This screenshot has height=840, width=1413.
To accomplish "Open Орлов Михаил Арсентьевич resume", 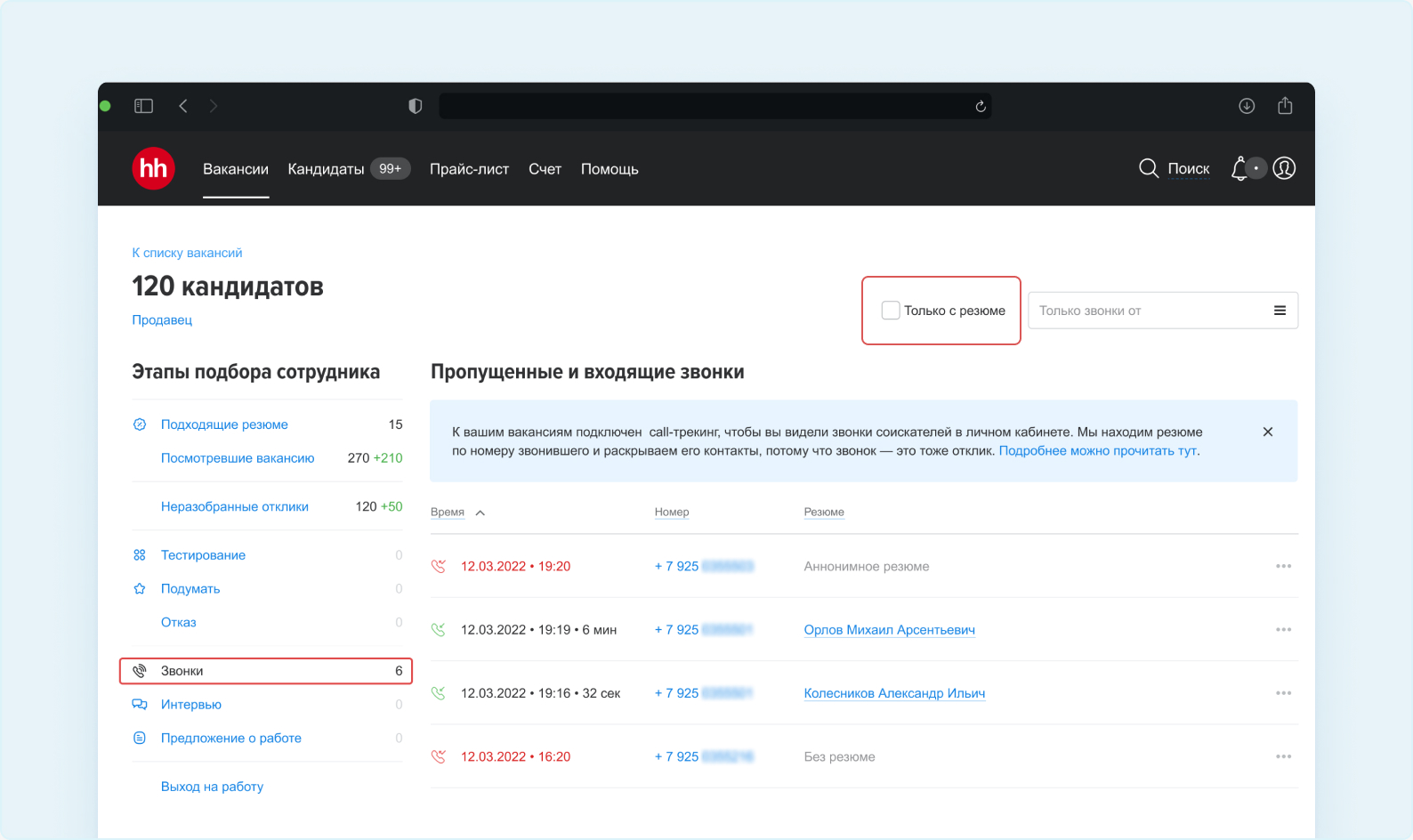I will click(x=890, y=630).
